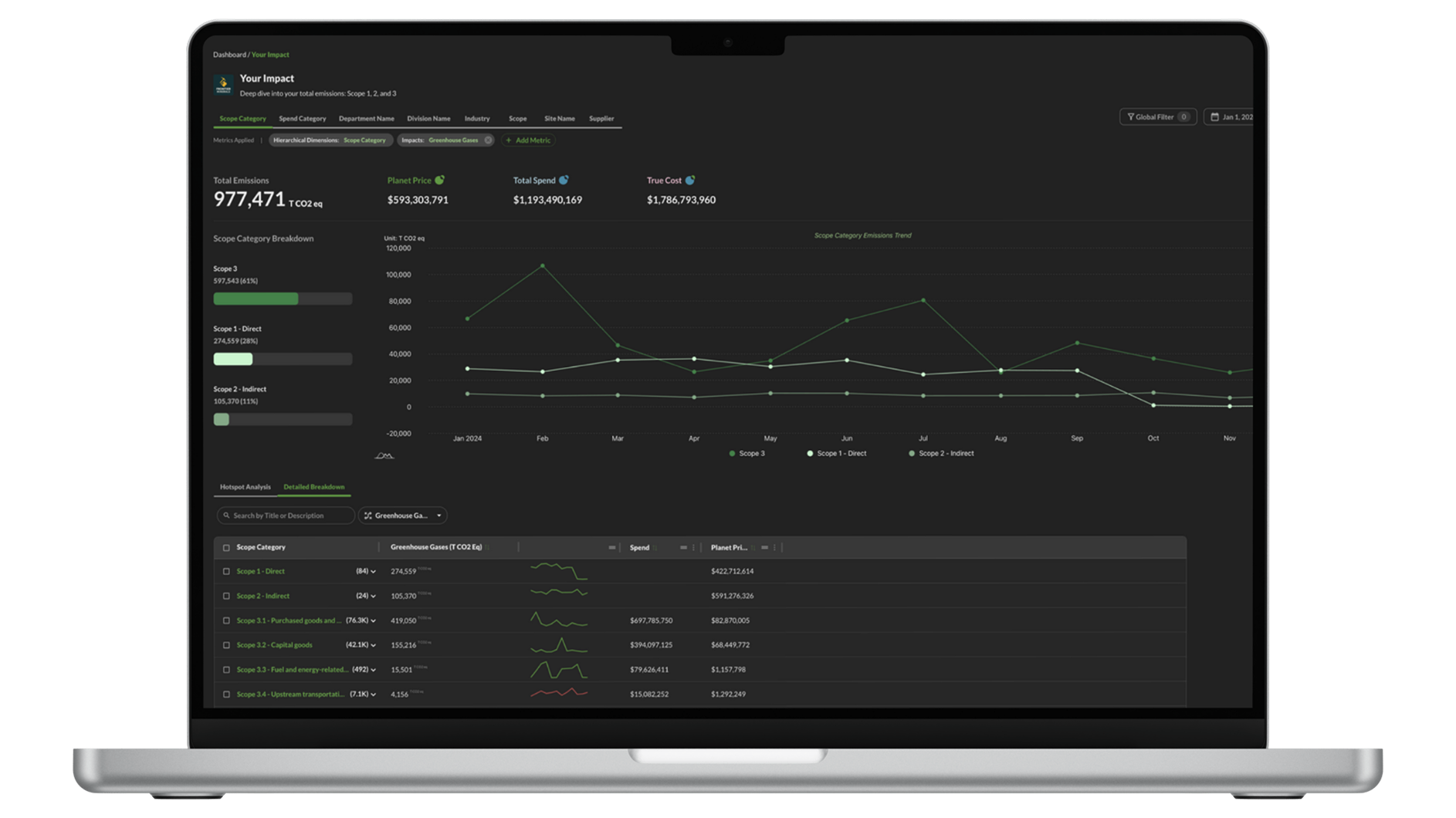Image resolution: width=1456 pixels, height=818 pixels.
Task: Expand the Scope 3.1 (76.3K) row chevron
Action: pos(373,621)
